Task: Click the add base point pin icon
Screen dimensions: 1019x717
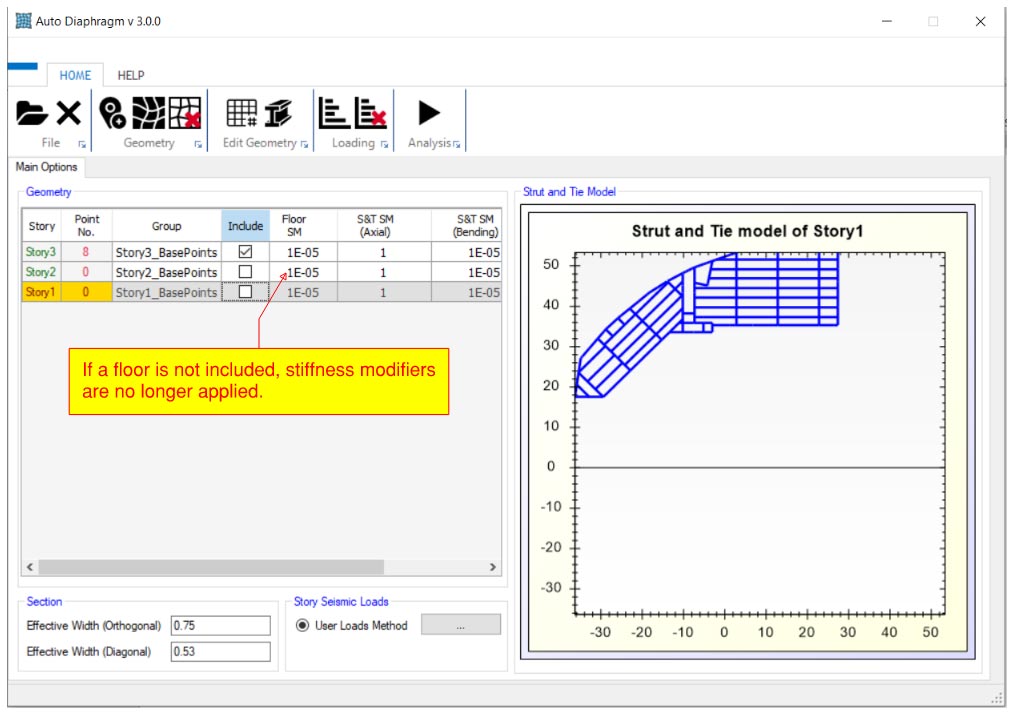Action: [113, 113]
